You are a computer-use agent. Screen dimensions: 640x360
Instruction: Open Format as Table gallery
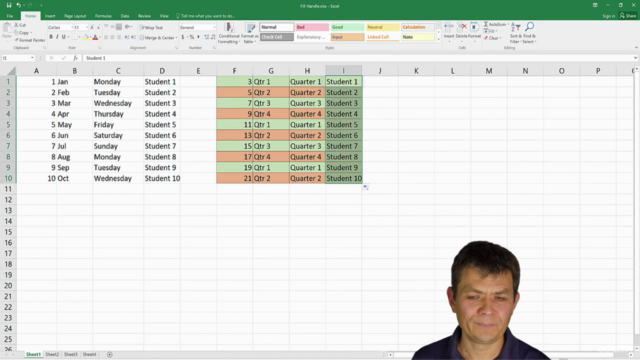[249, 33]
